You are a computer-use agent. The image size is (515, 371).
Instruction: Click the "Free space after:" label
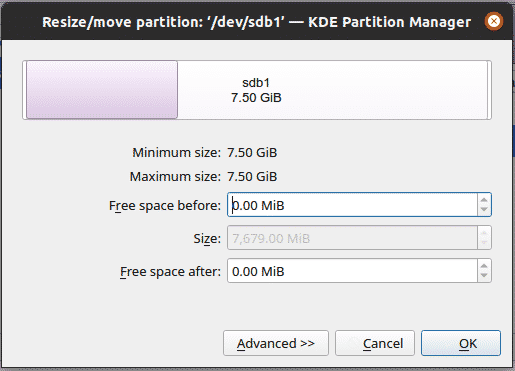pyautogui.click(x=170, y=271)
